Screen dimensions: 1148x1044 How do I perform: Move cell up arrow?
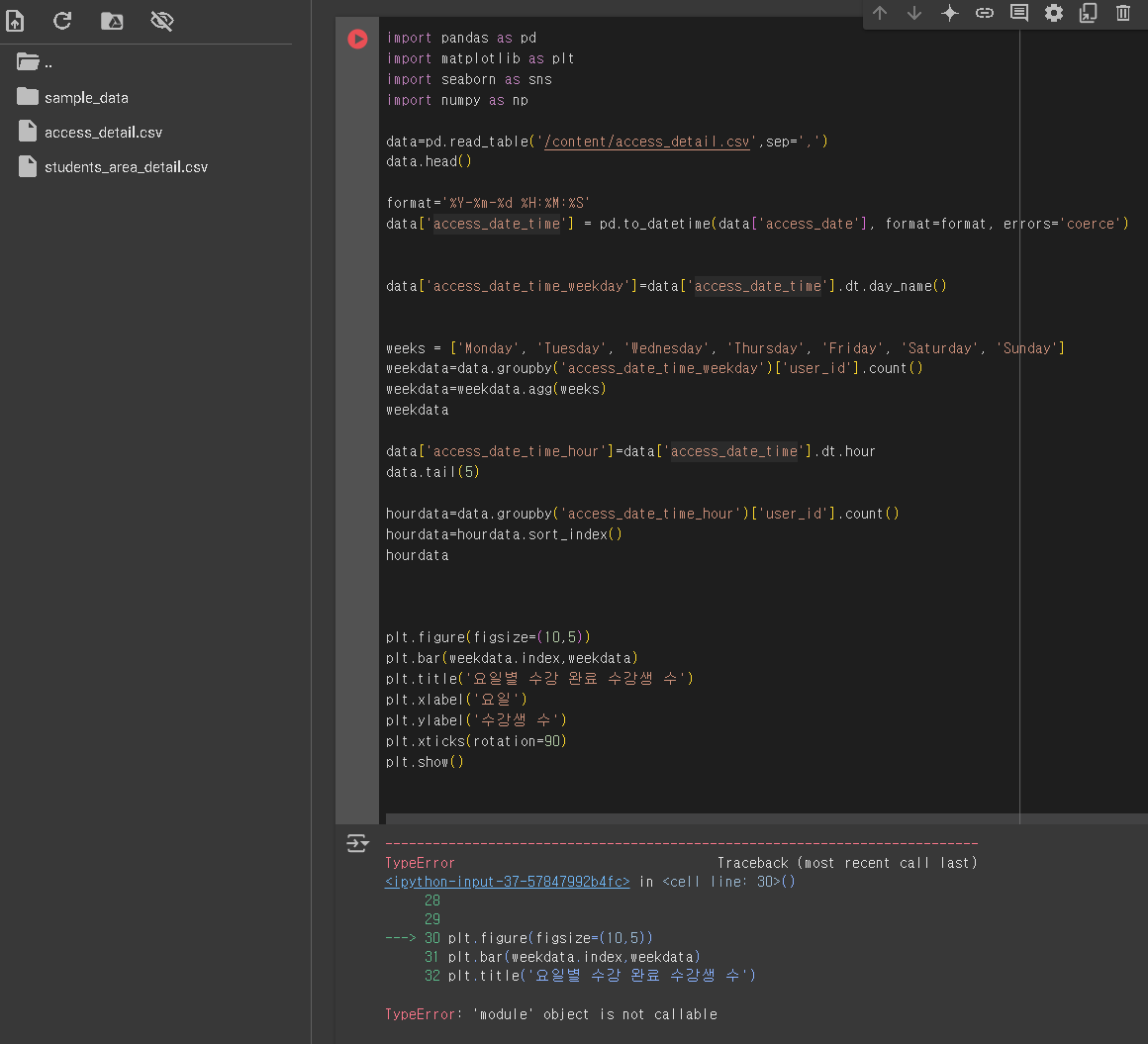tap(880, 13)
